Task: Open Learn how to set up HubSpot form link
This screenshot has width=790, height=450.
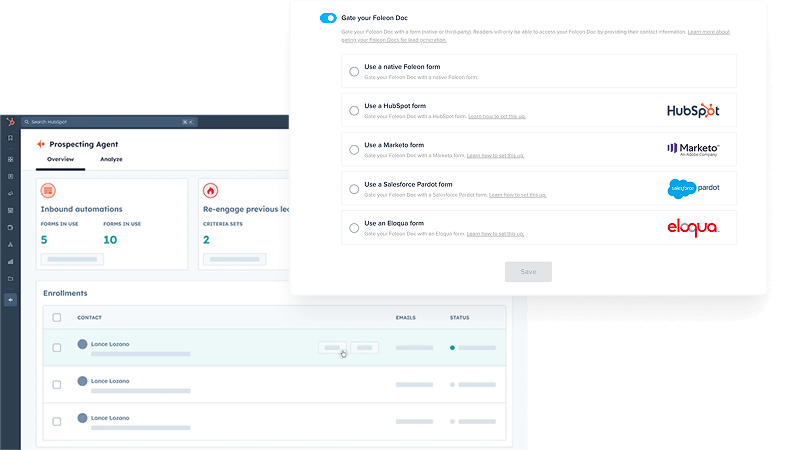Action: tap(497, 116)
